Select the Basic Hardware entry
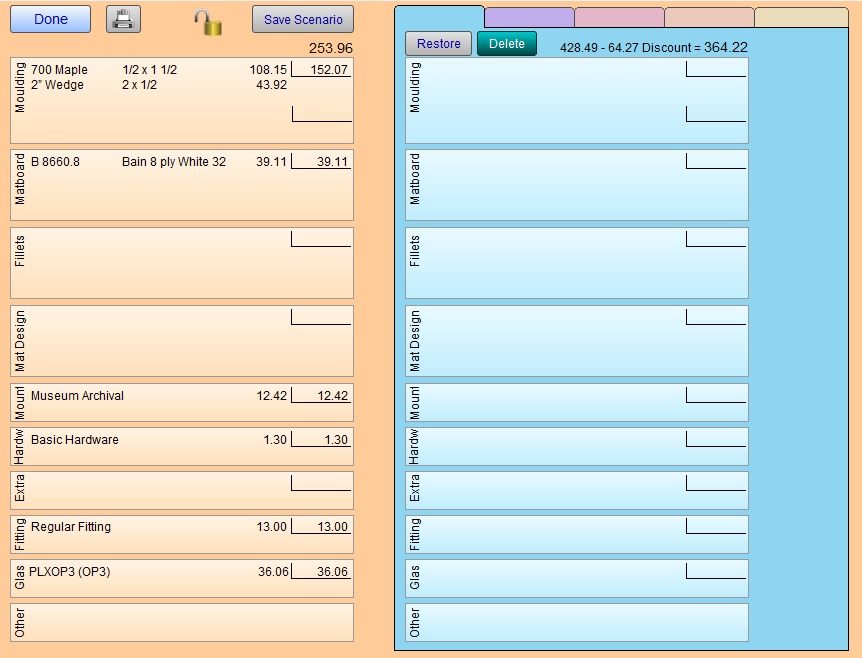Screen dimensions: 862x658 point(75,440)
